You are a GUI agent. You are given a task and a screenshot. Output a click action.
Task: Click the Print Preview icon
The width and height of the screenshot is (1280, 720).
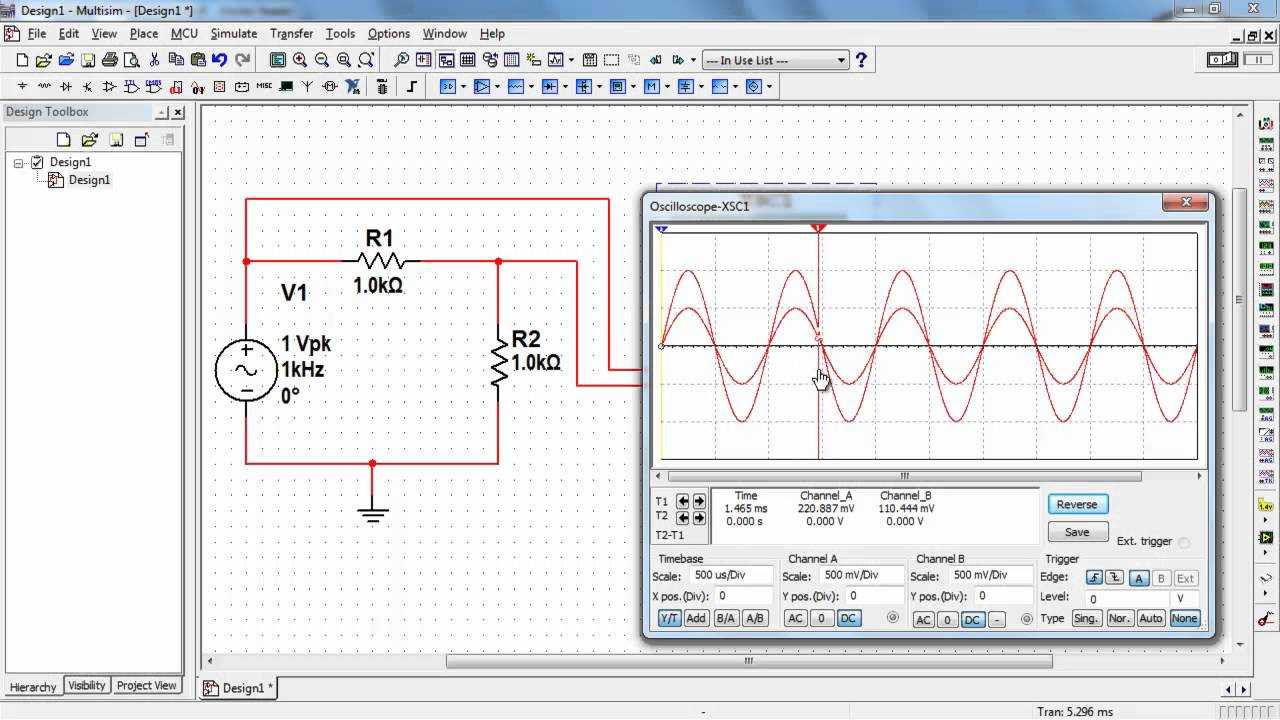[131, 60]
